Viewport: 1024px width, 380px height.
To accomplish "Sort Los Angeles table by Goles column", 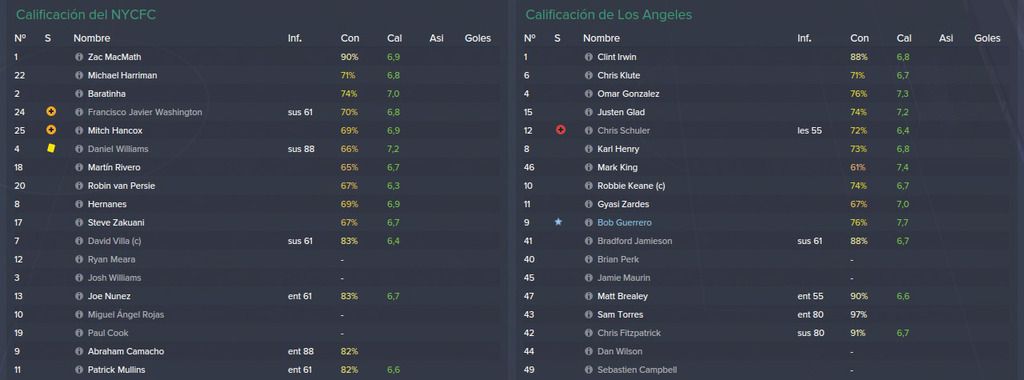I will coord(987,39).
